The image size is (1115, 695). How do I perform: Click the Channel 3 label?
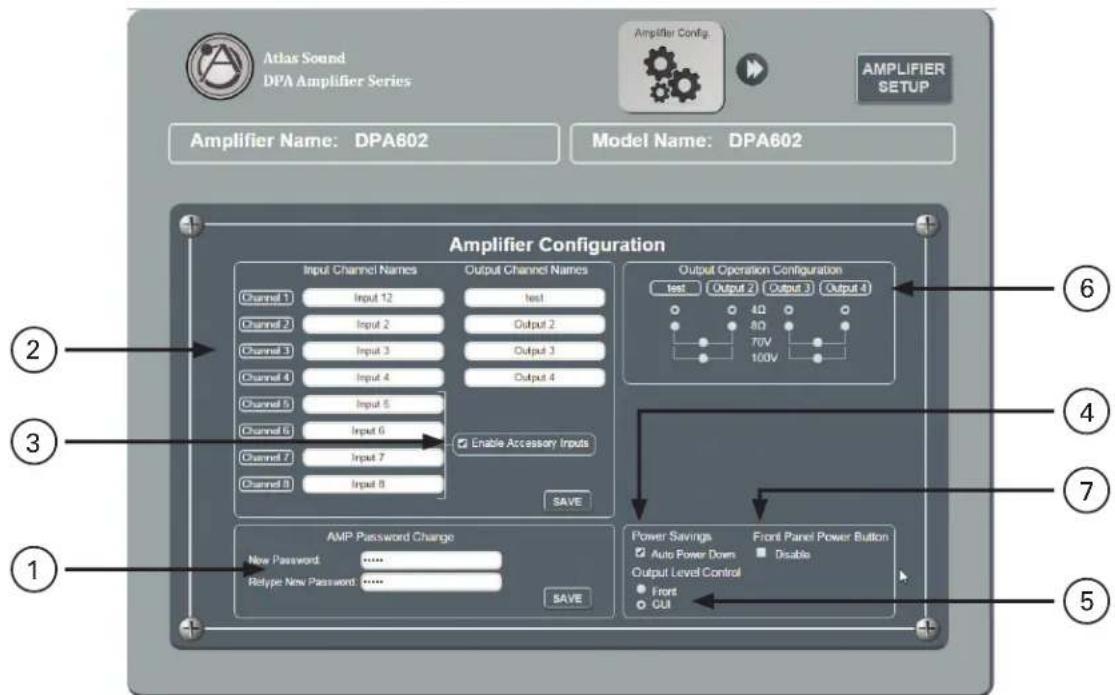[266, 351]
